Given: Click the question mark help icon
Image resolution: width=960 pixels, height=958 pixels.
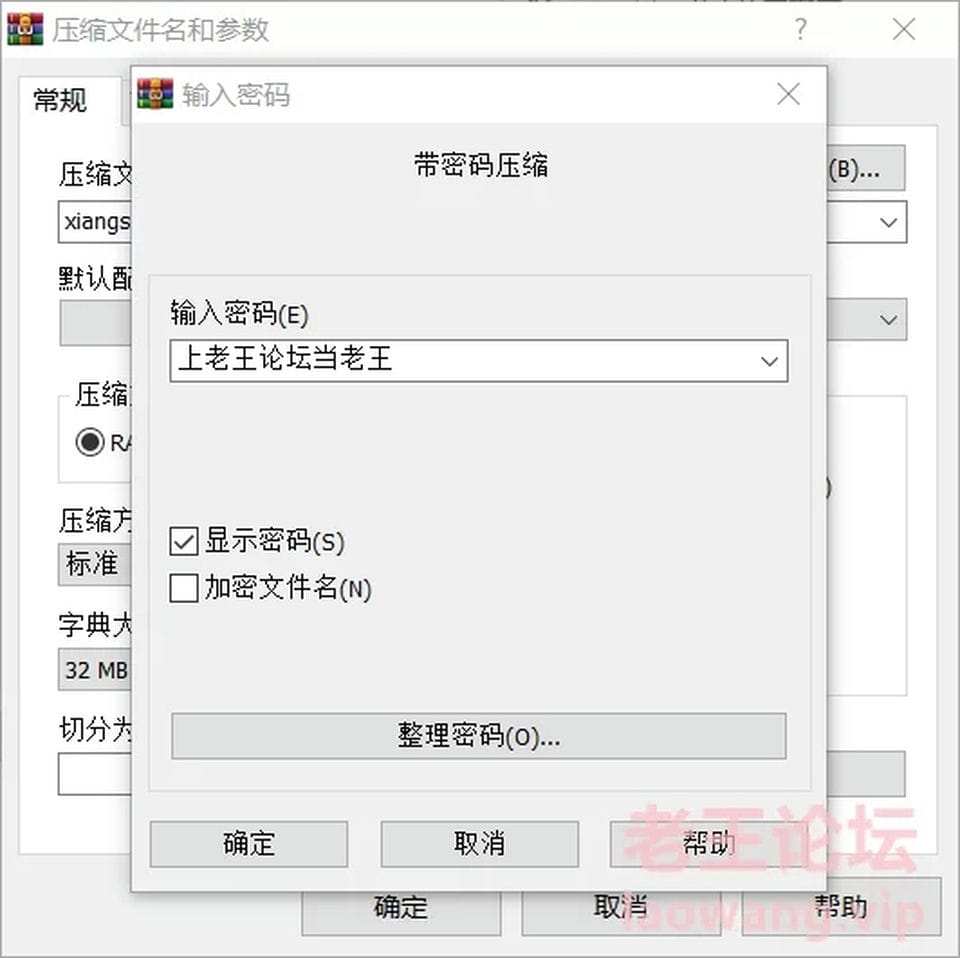Looking at the screenshot, I should click(800, 29).
